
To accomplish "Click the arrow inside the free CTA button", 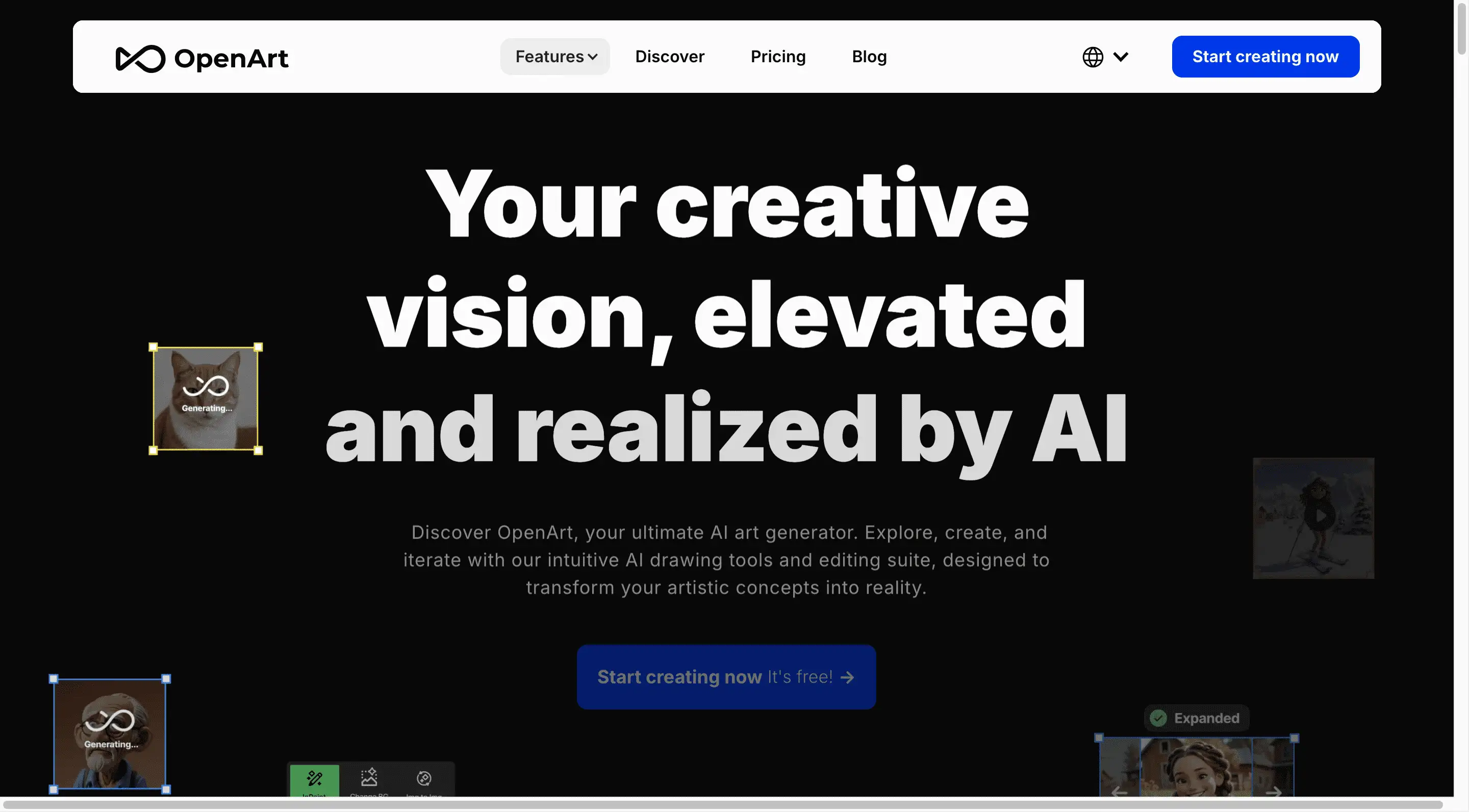I will tap(848, 677).
